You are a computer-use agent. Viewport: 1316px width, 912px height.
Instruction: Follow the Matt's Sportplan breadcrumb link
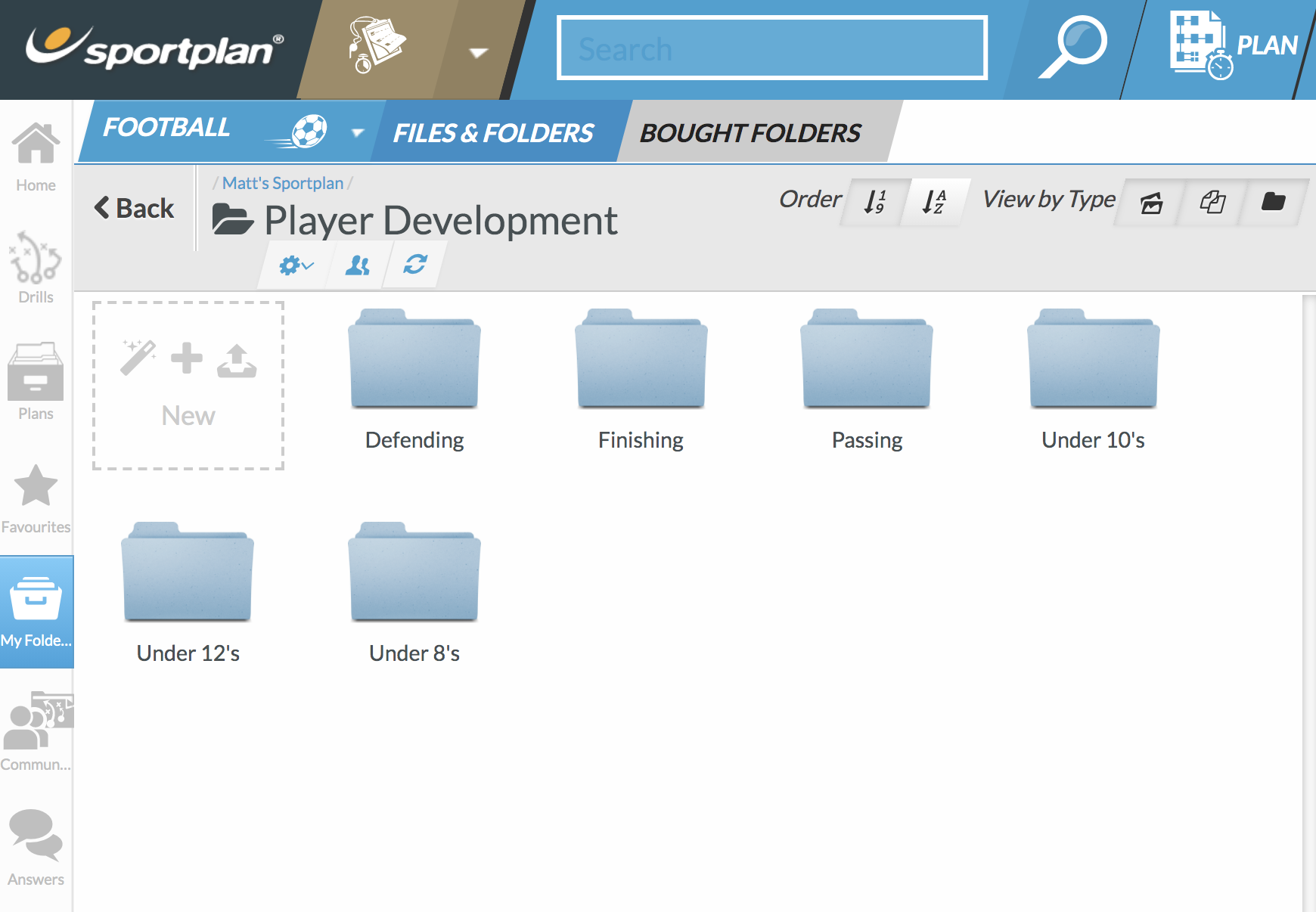pos(282,183)
